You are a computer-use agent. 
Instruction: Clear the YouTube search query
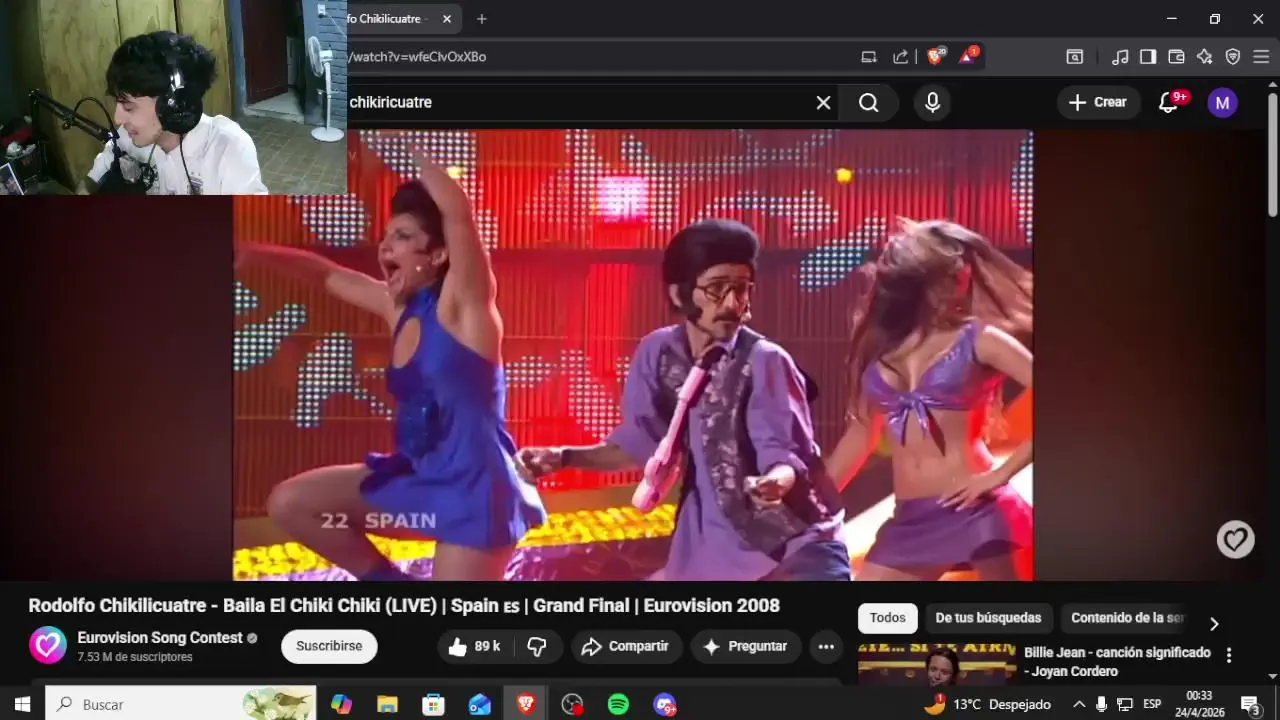[x=823, y=102]
